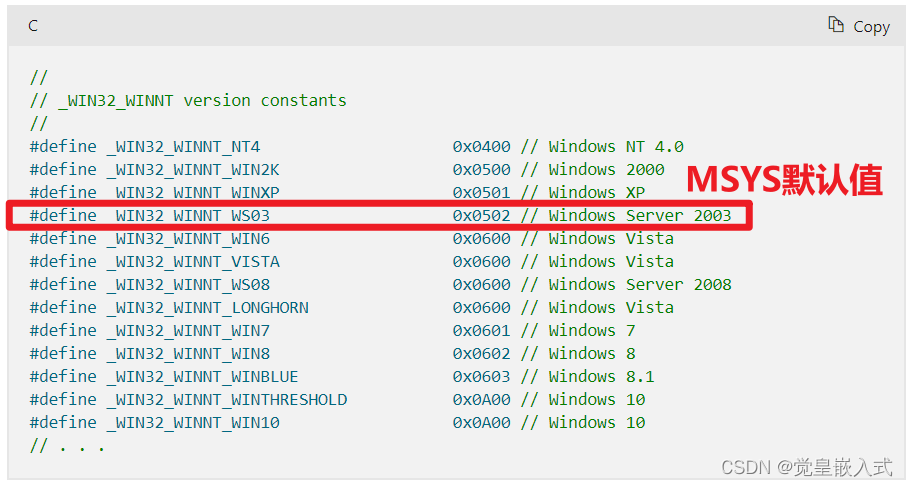
Task: Click the _WIN32_WINNT_WINBLUE define name
Action: point(203,377)
